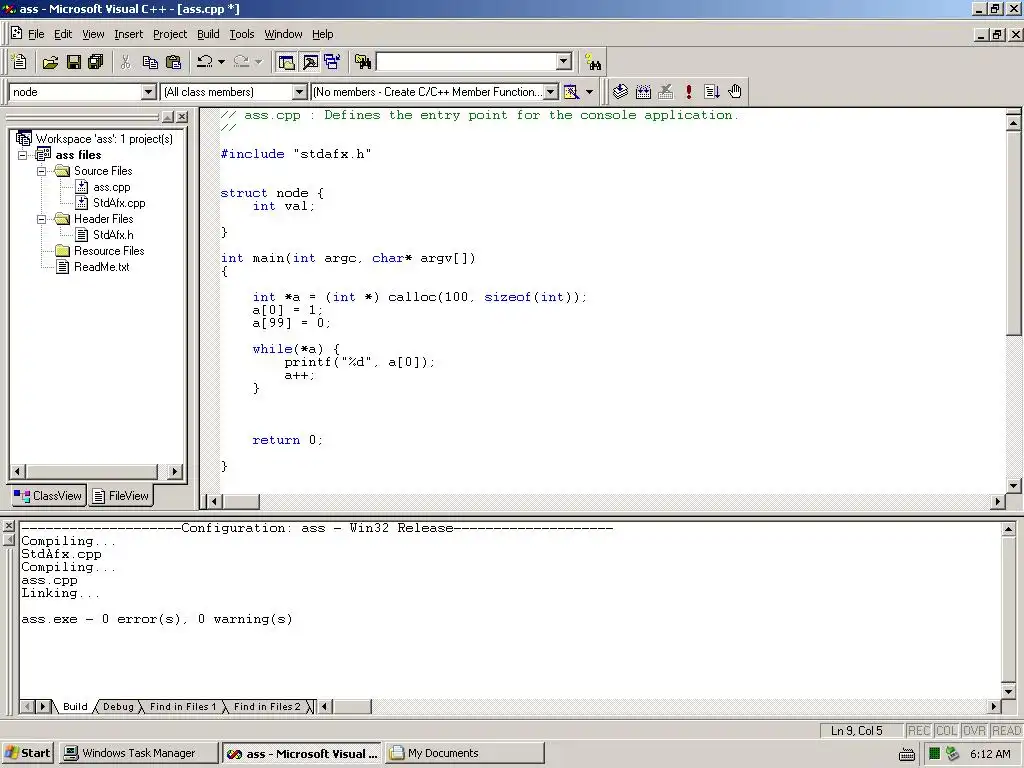This screenshot has width=1024, height=768.
Task: Open the View menu
Action: [93, 34]
